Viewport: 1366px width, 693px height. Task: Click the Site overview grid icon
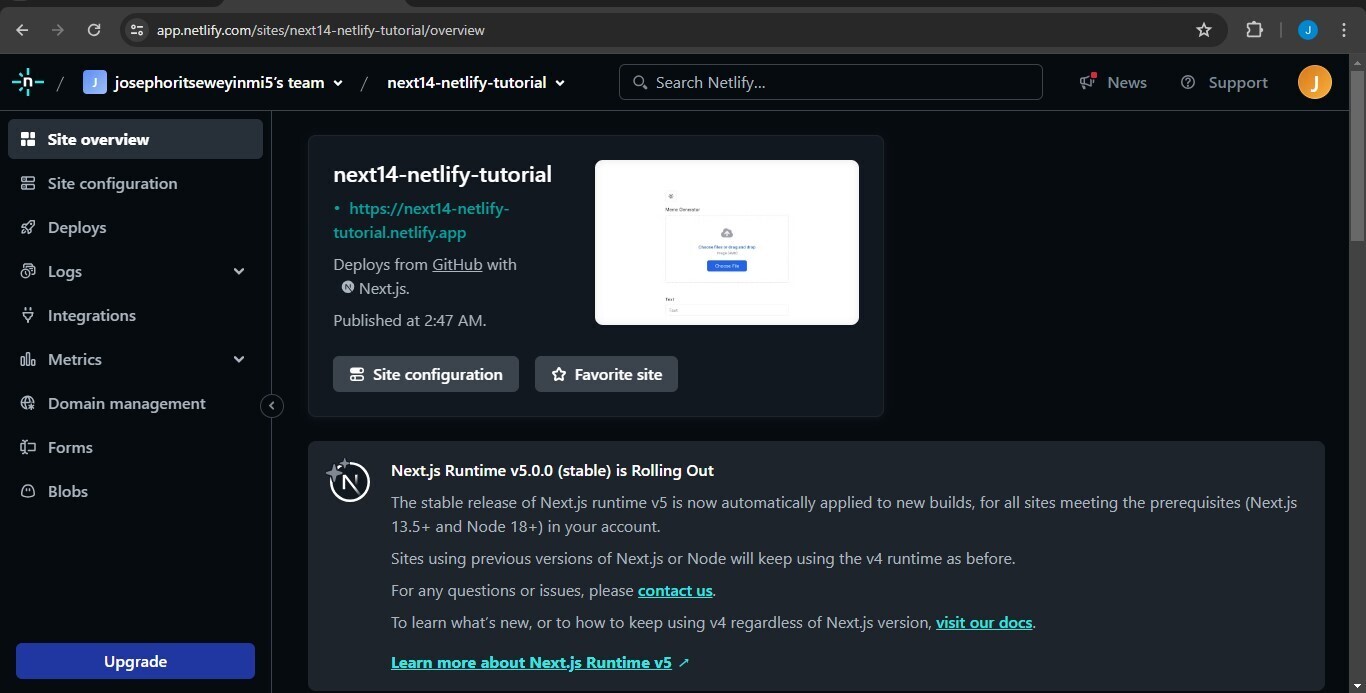pyautogui.click(x=28, y=139)
